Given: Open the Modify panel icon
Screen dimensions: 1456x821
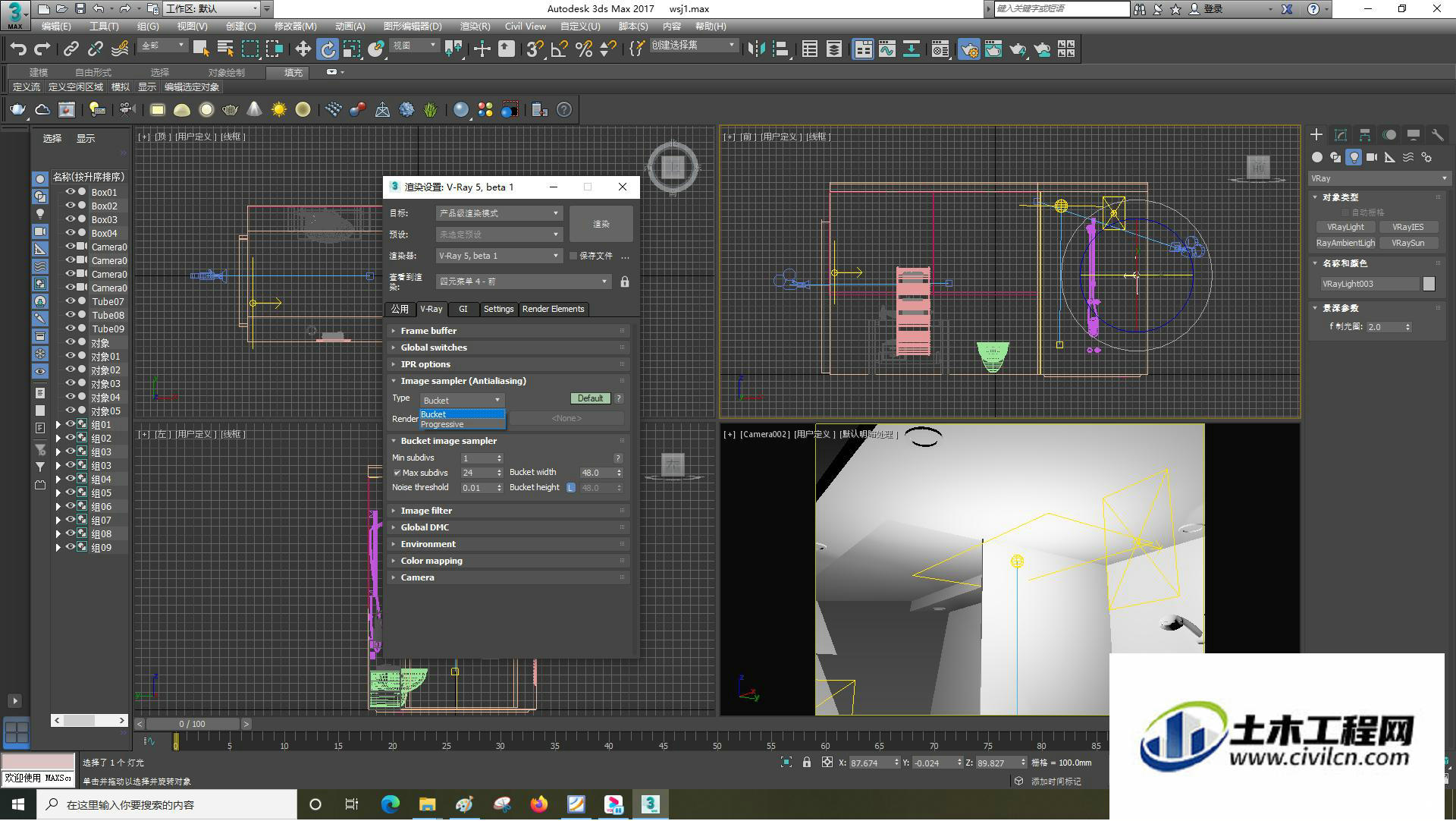Looking at the screenshot, I should pyautogui.click(x=1341, y=134).
